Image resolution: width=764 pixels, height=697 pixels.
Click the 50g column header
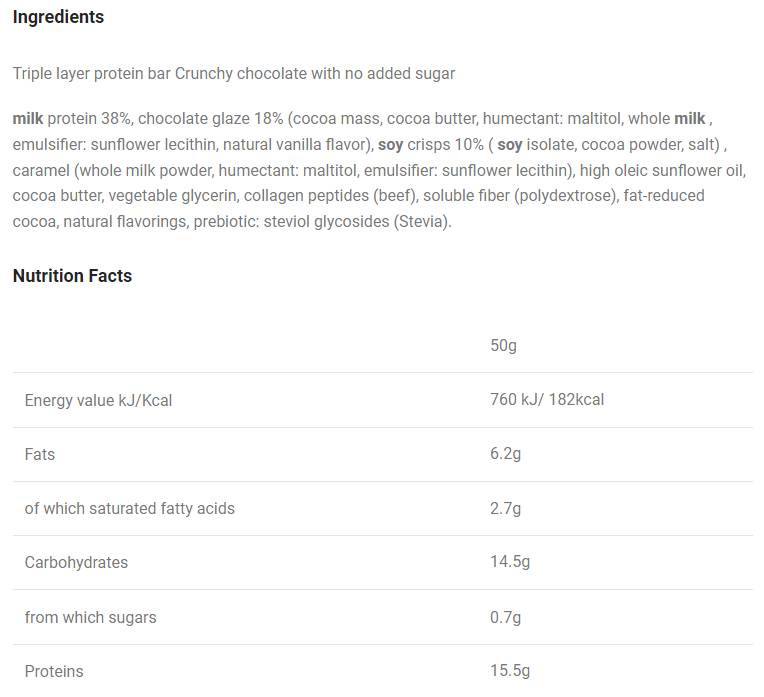coord(503,346)
